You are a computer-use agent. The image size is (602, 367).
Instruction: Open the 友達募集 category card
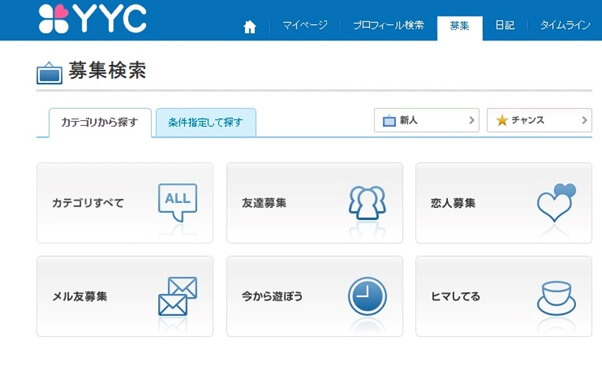314,203
